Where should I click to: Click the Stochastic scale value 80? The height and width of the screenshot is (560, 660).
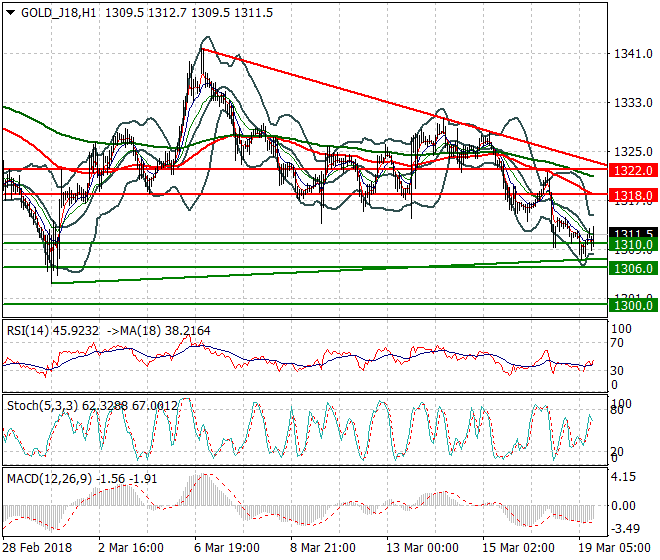[617, 411]
